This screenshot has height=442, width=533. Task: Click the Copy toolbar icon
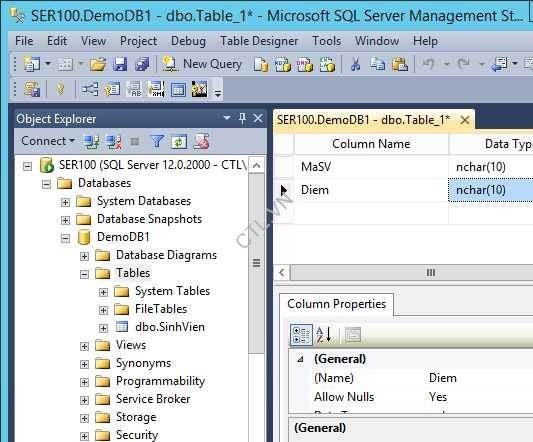point(377,64)
